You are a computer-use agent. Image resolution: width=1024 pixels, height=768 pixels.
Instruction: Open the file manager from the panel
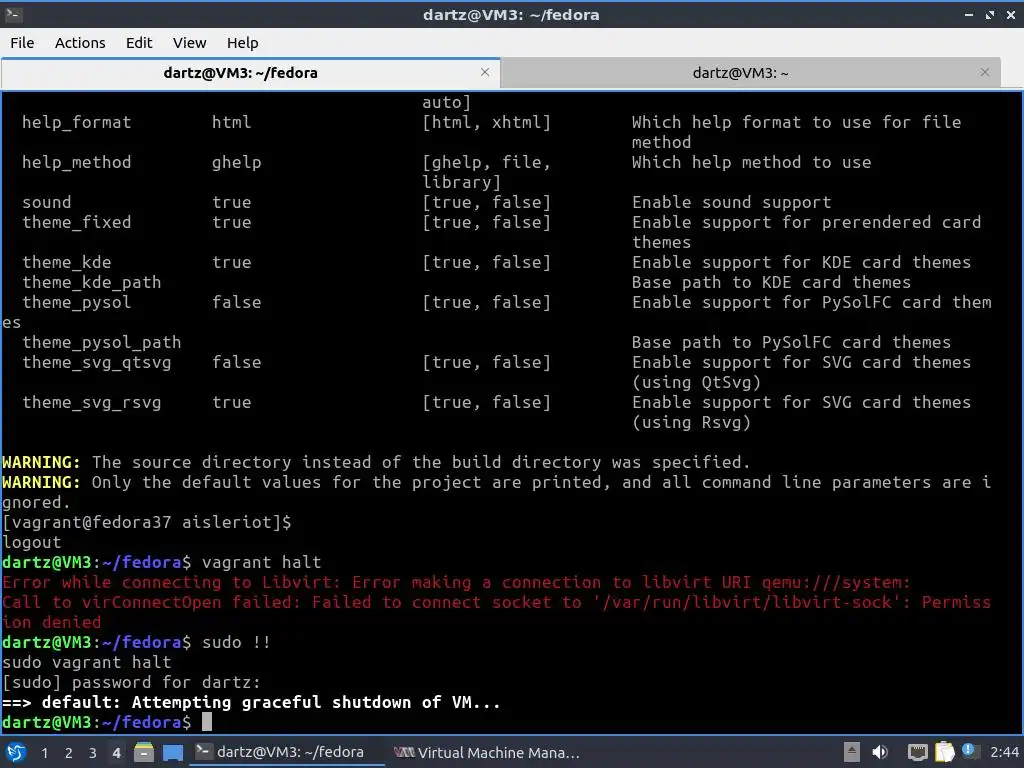(143, 752)
